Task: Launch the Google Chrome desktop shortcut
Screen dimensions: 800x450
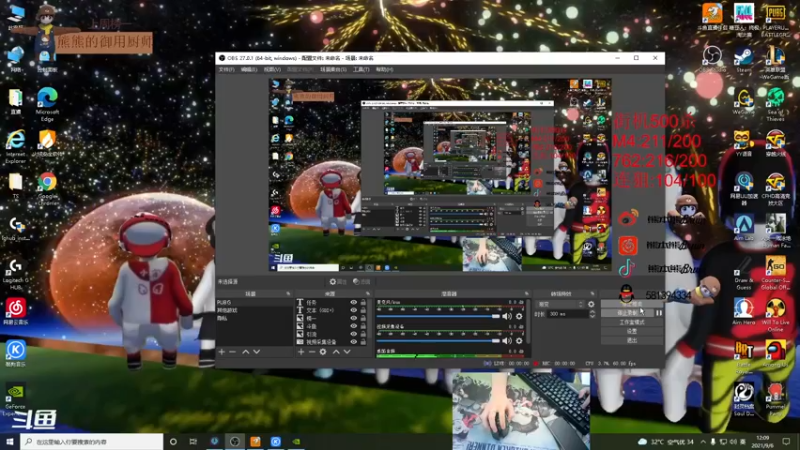Action: [x=47, y=189]
